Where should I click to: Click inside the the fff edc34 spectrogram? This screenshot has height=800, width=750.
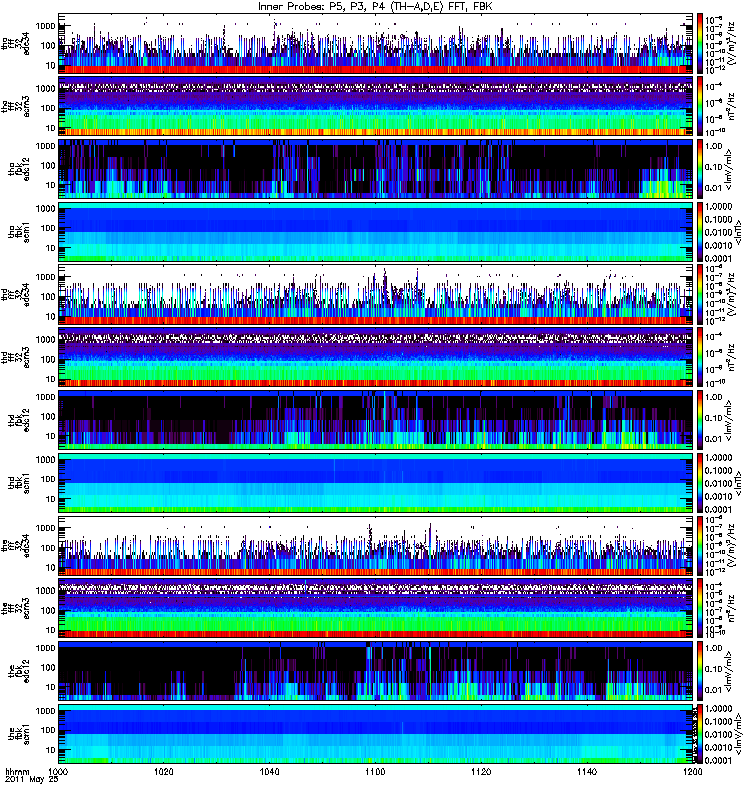click(x=376, y=545)
